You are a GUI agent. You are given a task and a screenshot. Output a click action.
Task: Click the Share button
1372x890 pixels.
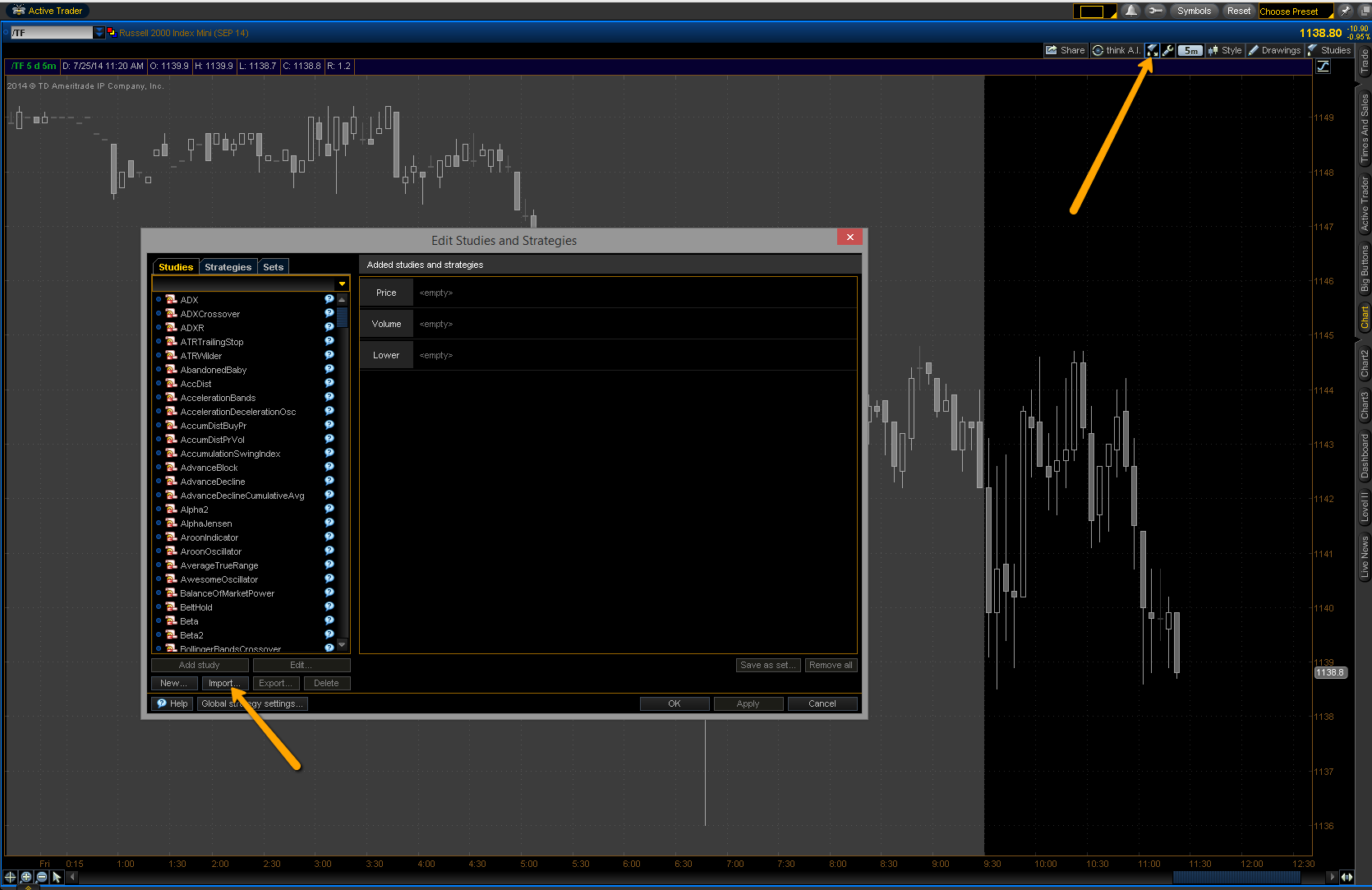click(1066, 50)
